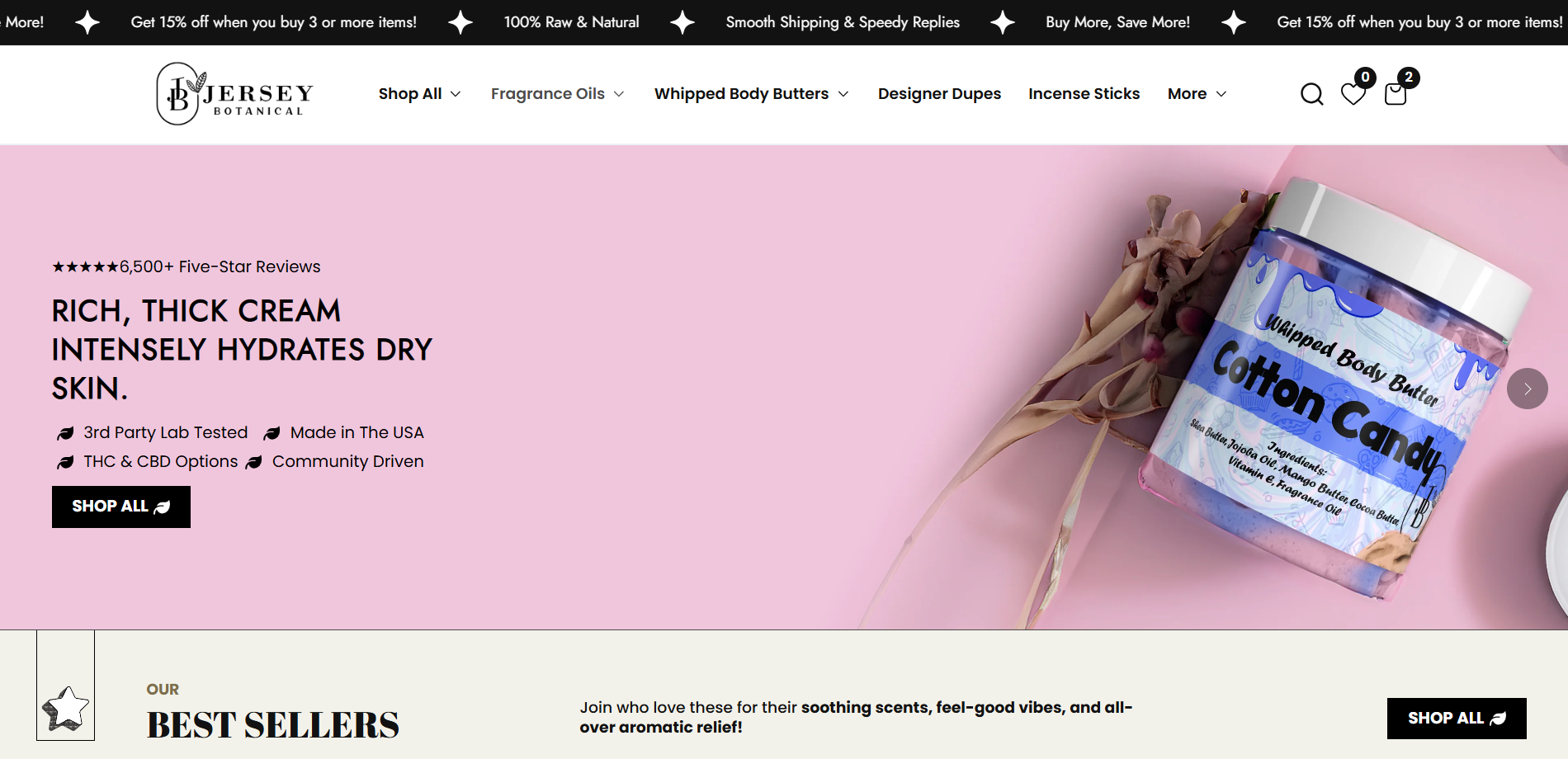Click the star badge icon beside Best Sellers
Image resolution: width=1568 pixels, height=759 pixels.
pos(66,709)
